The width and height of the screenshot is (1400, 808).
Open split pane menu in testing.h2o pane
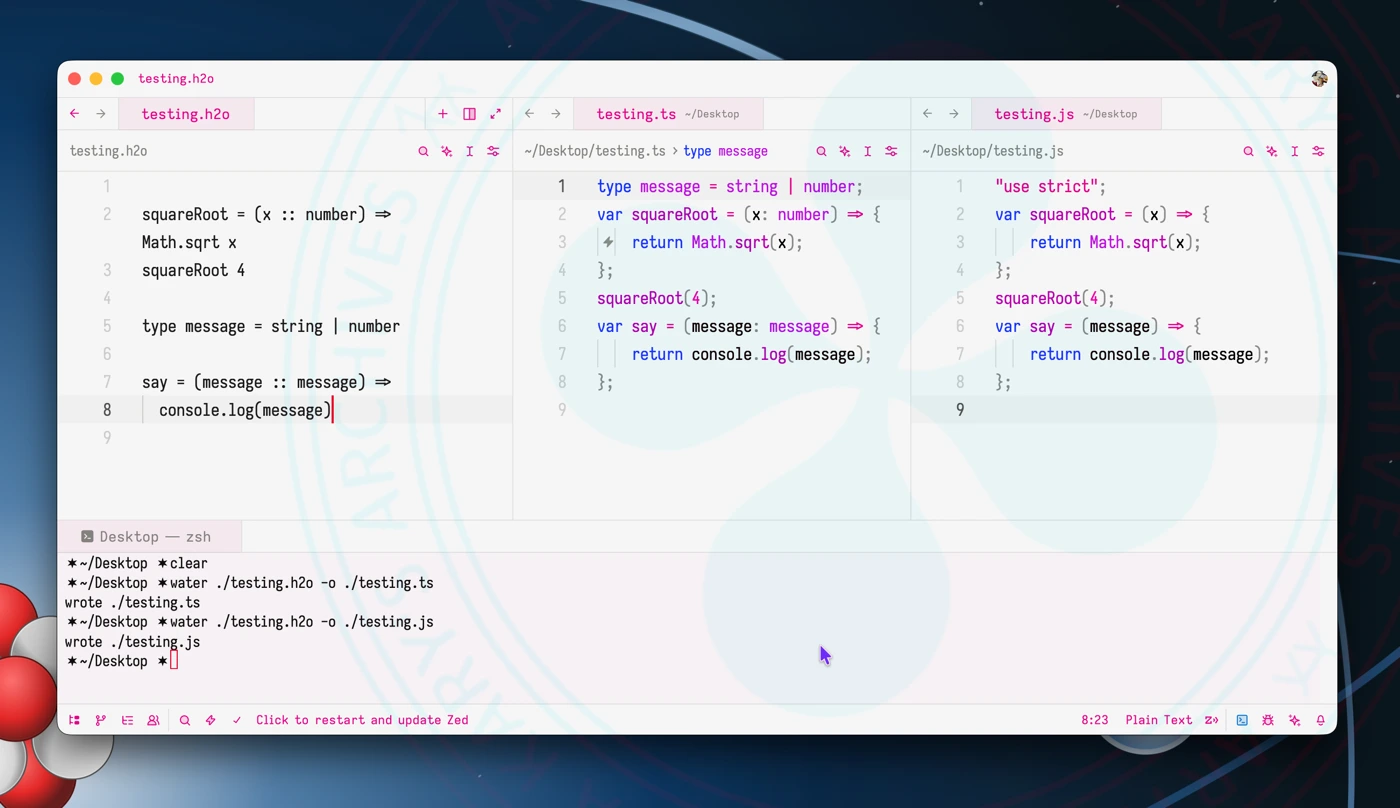[x=469, y=114]
